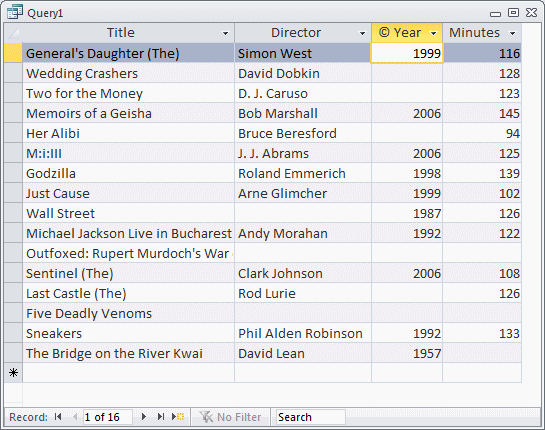Screen dimensions: 545x430
Task: Click the Two for the Money cell
Action: tap(128, 93)
